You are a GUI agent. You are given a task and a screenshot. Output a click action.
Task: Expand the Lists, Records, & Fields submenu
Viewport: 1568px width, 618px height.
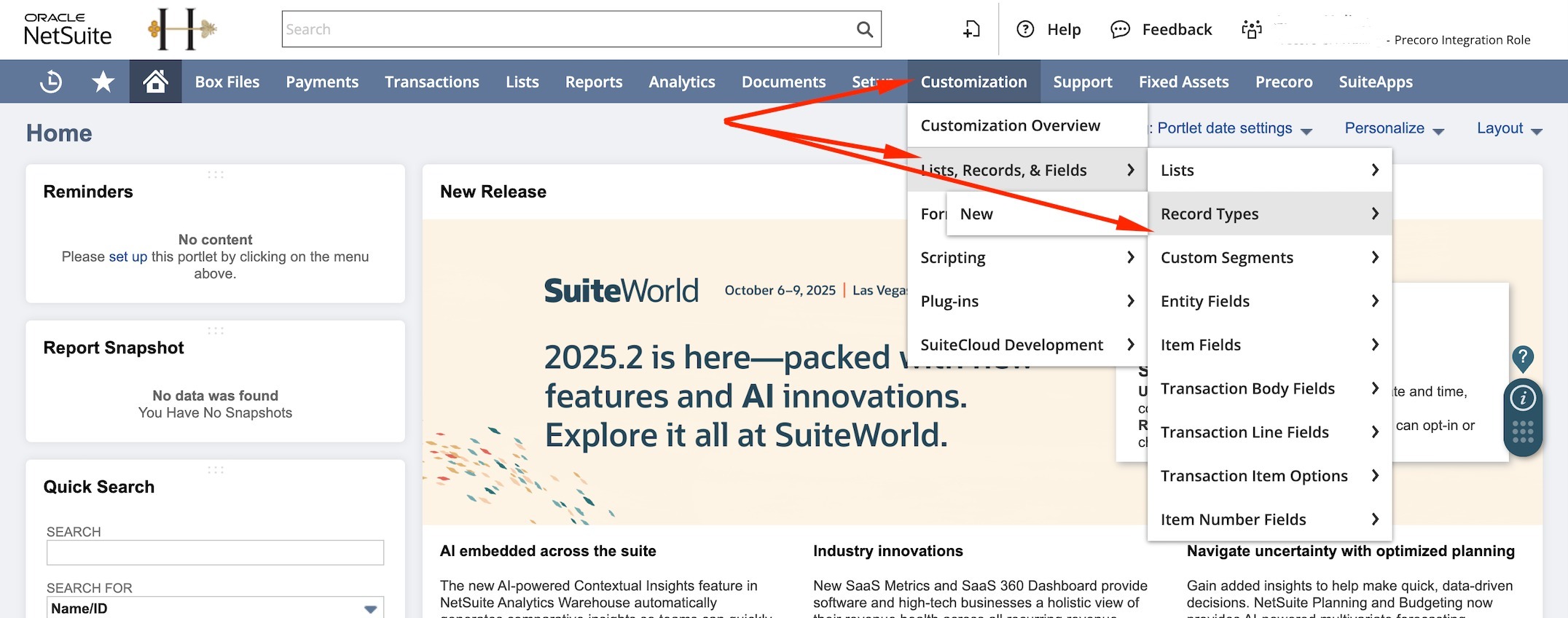pyautogui.click(x=1027, y=170)
